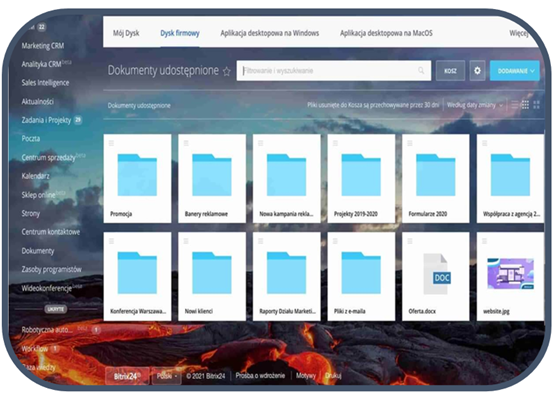Open the website.jpg image thumbnail
Image resolution: width=556 pixels, height=398 pixels.
click(x=511, y=273)
